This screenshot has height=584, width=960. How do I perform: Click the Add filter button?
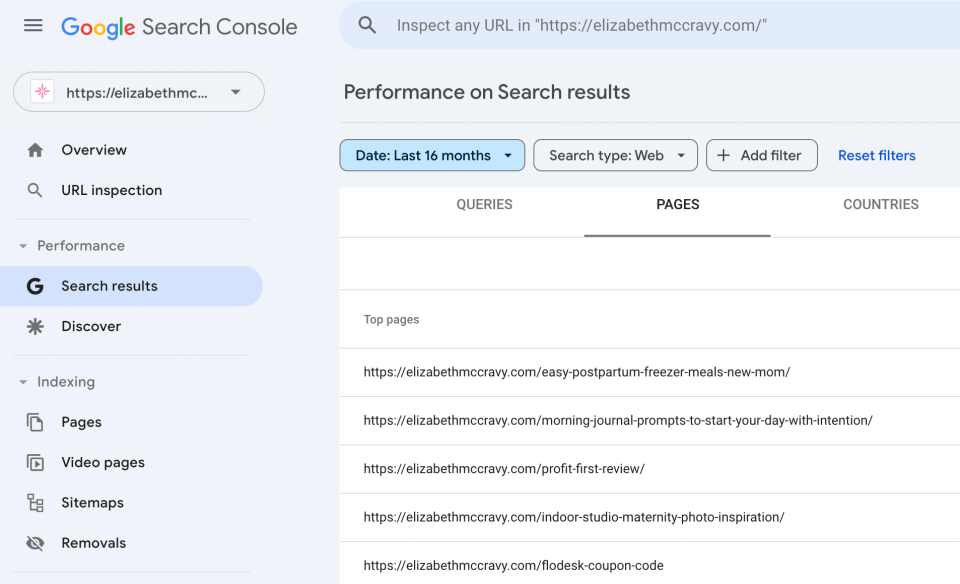coord(762,155)
